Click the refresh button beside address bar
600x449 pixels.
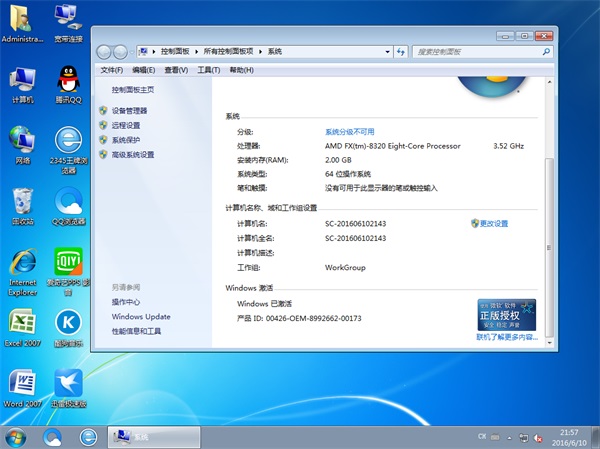(x=401, y=52)
